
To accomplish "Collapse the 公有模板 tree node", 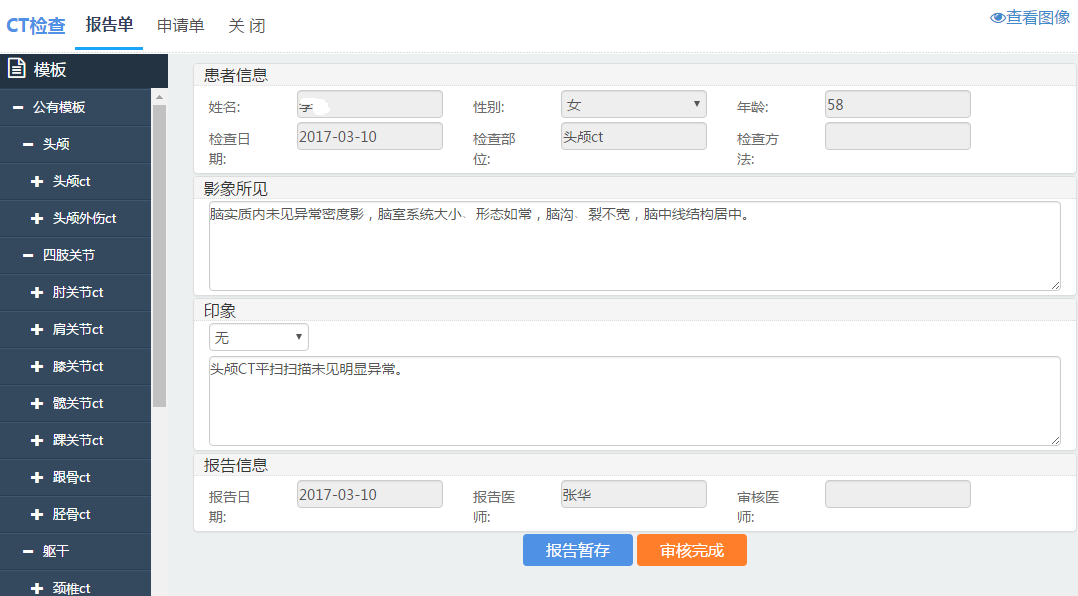I will pos(17,108).
